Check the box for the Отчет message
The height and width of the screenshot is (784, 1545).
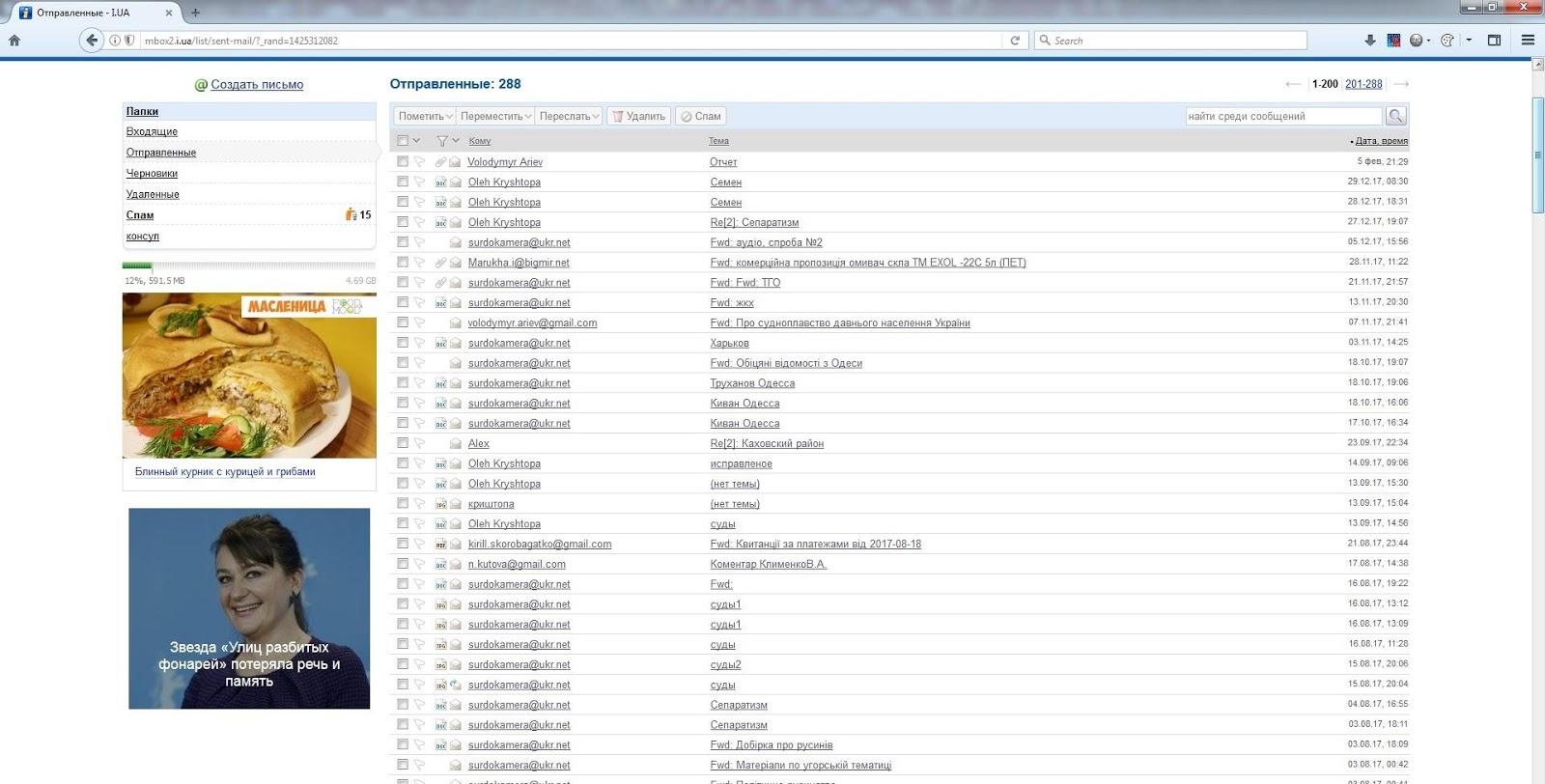pyautogui.click(x=403, y=162)
